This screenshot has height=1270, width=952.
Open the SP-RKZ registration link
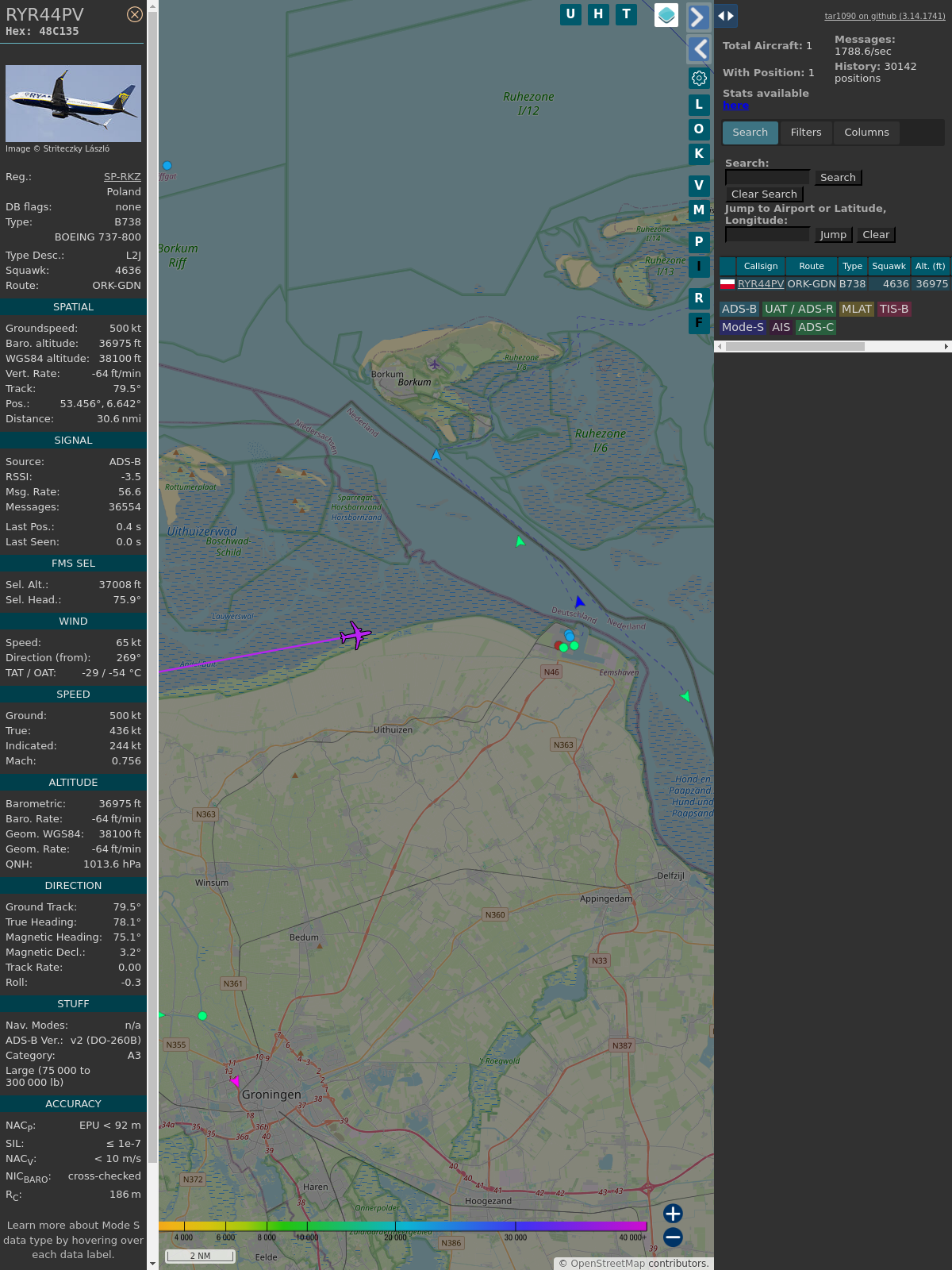(122, 177)
